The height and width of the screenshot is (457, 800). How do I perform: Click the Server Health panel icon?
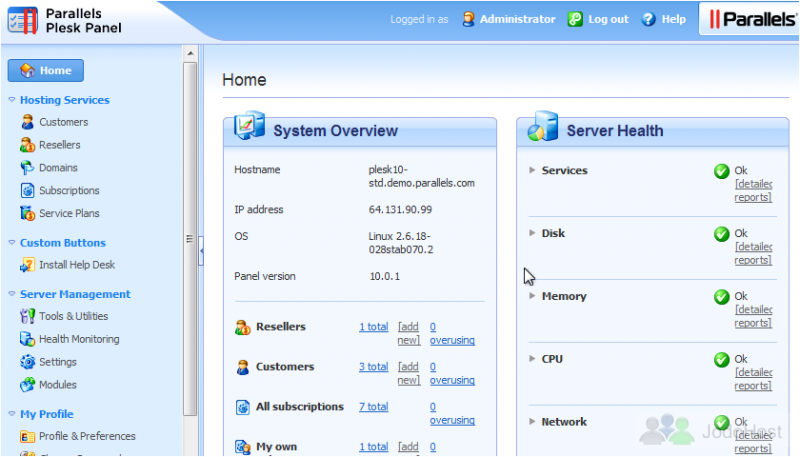pos(543,126)
